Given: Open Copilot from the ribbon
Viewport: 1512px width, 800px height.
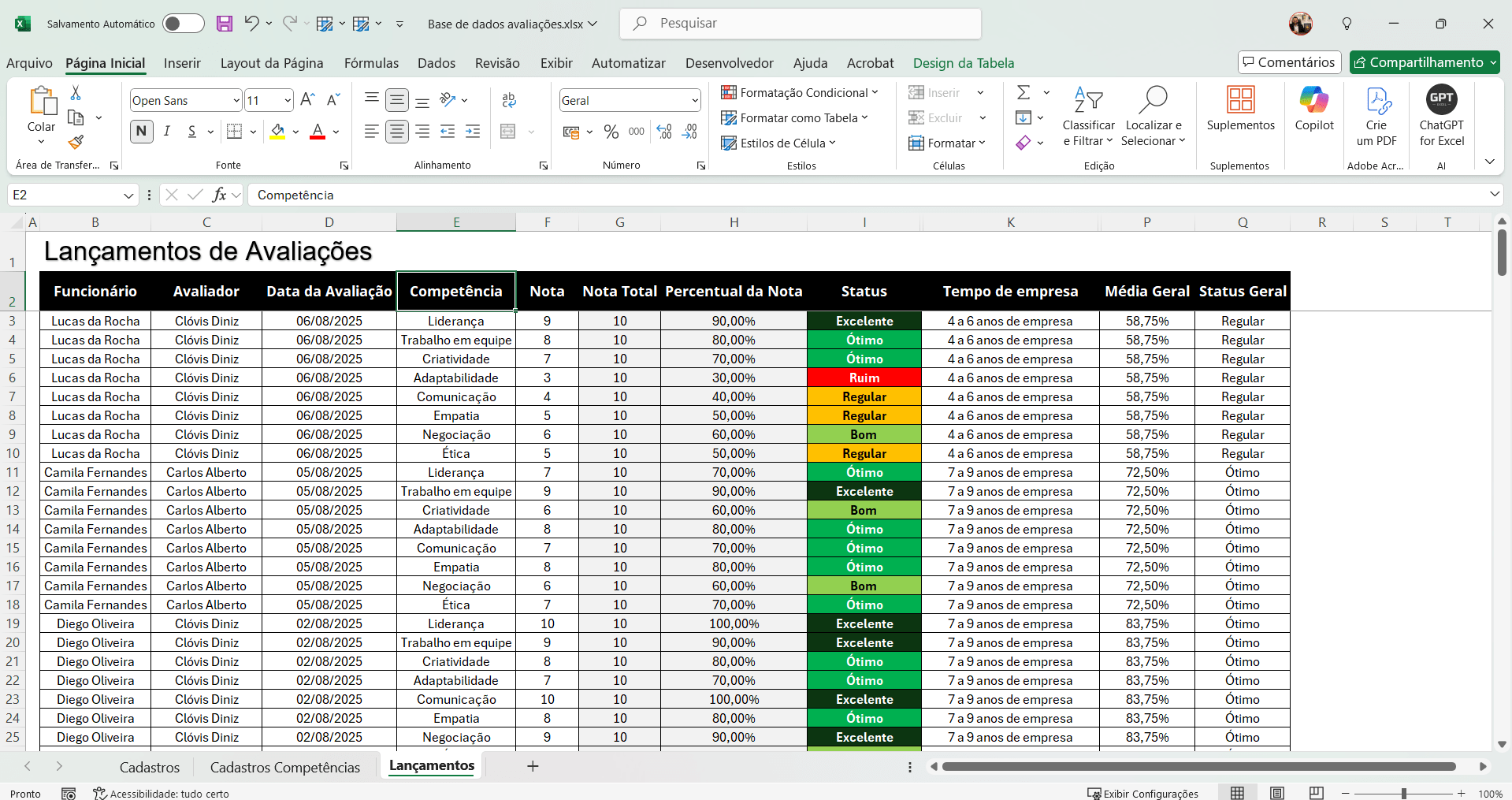Looking at the screenshot, I should click(1313, 109).
